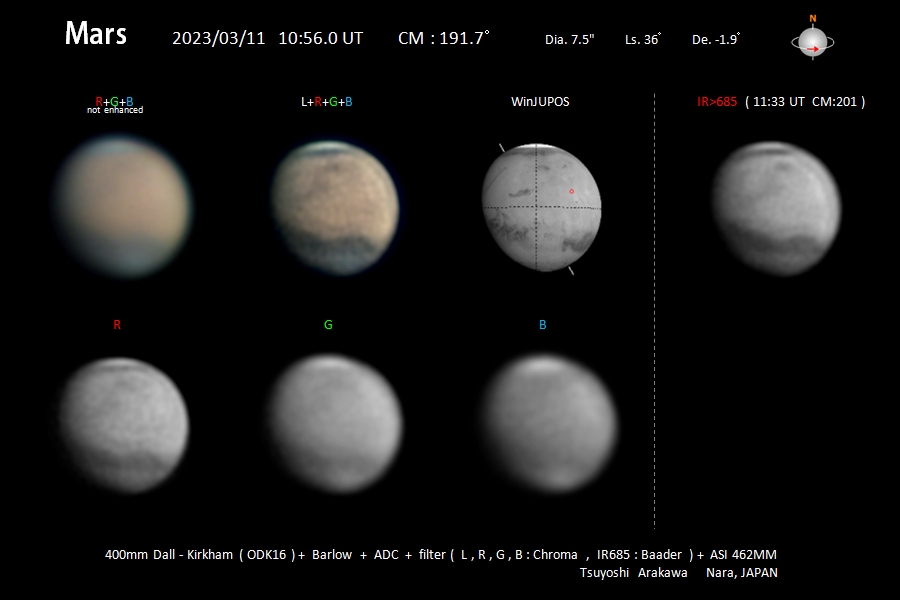Click the red circle marker on WinJUPOS map
The image size is (900, 600).
point(571,191)
